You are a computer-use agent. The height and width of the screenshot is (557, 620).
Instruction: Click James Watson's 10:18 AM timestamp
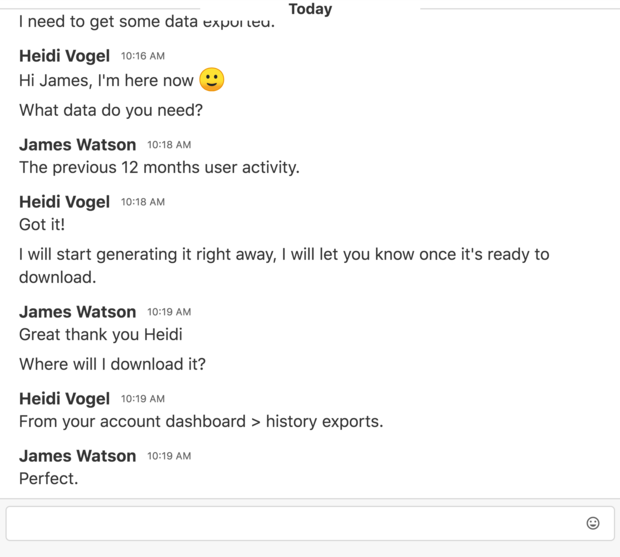169,145
